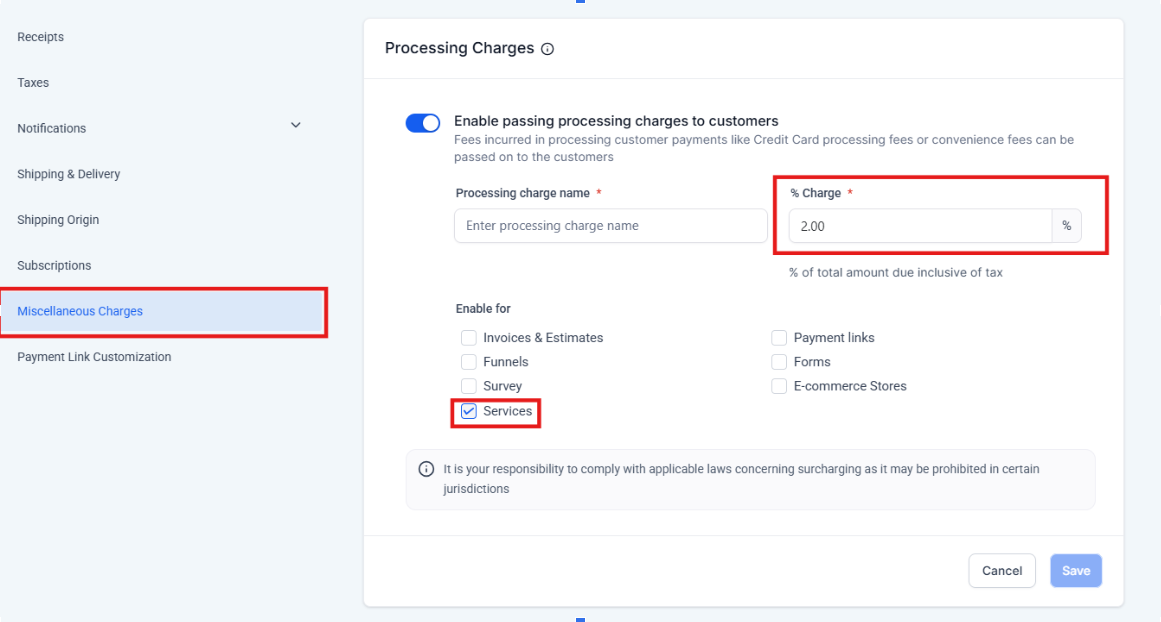
Task: Select the E-commerce Stores checkbox
Action: click(779, 386)
